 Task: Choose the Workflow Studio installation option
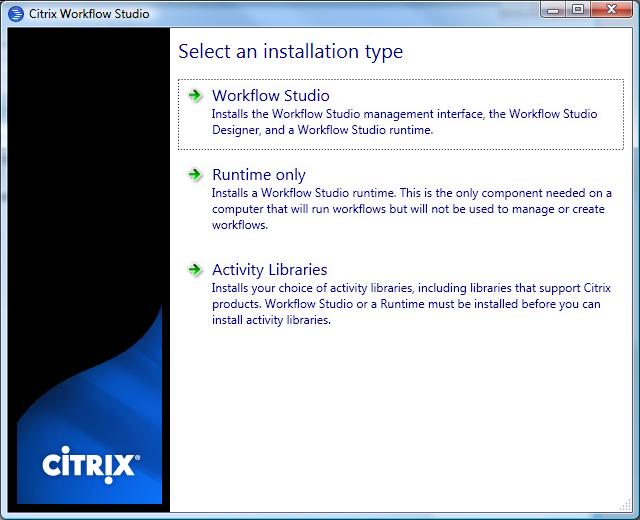401,114
